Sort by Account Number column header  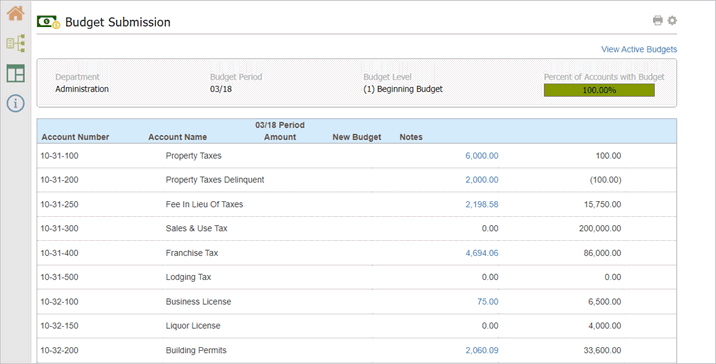[x=75, y=137]
